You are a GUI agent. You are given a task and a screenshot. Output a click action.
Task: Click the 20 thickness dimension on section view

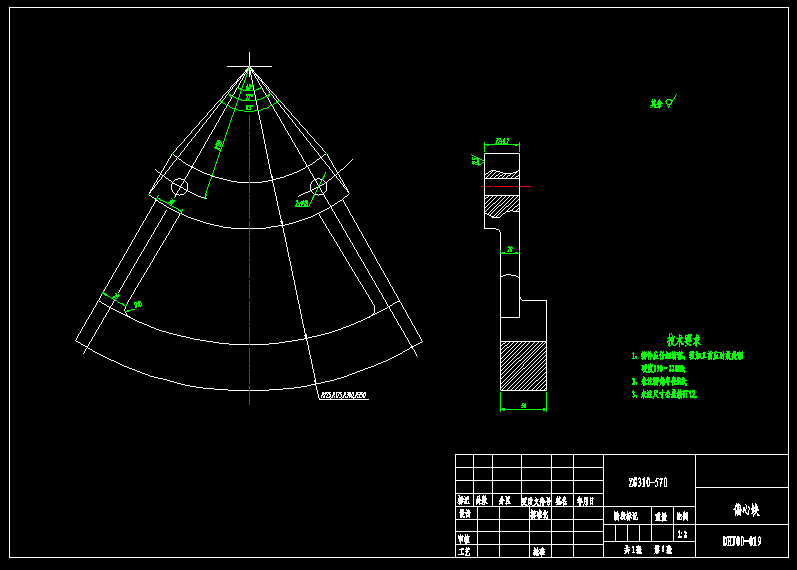[510, 249]
